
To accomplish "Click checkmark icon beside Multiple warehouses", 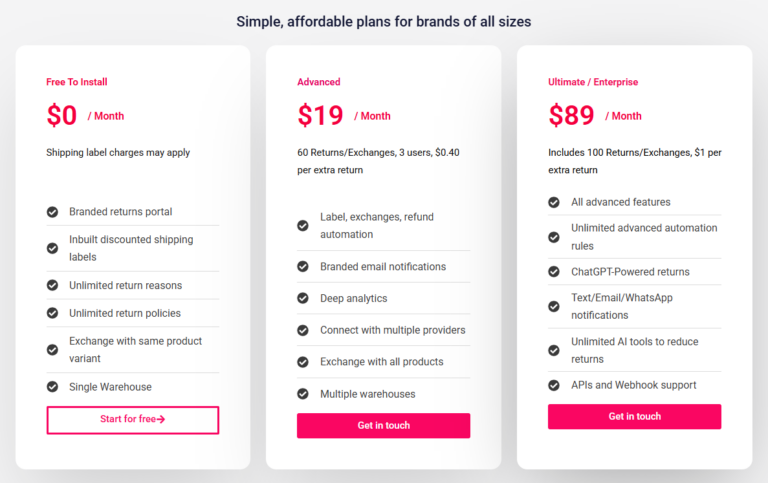I will pyautogui.click(x=303, y=394).
